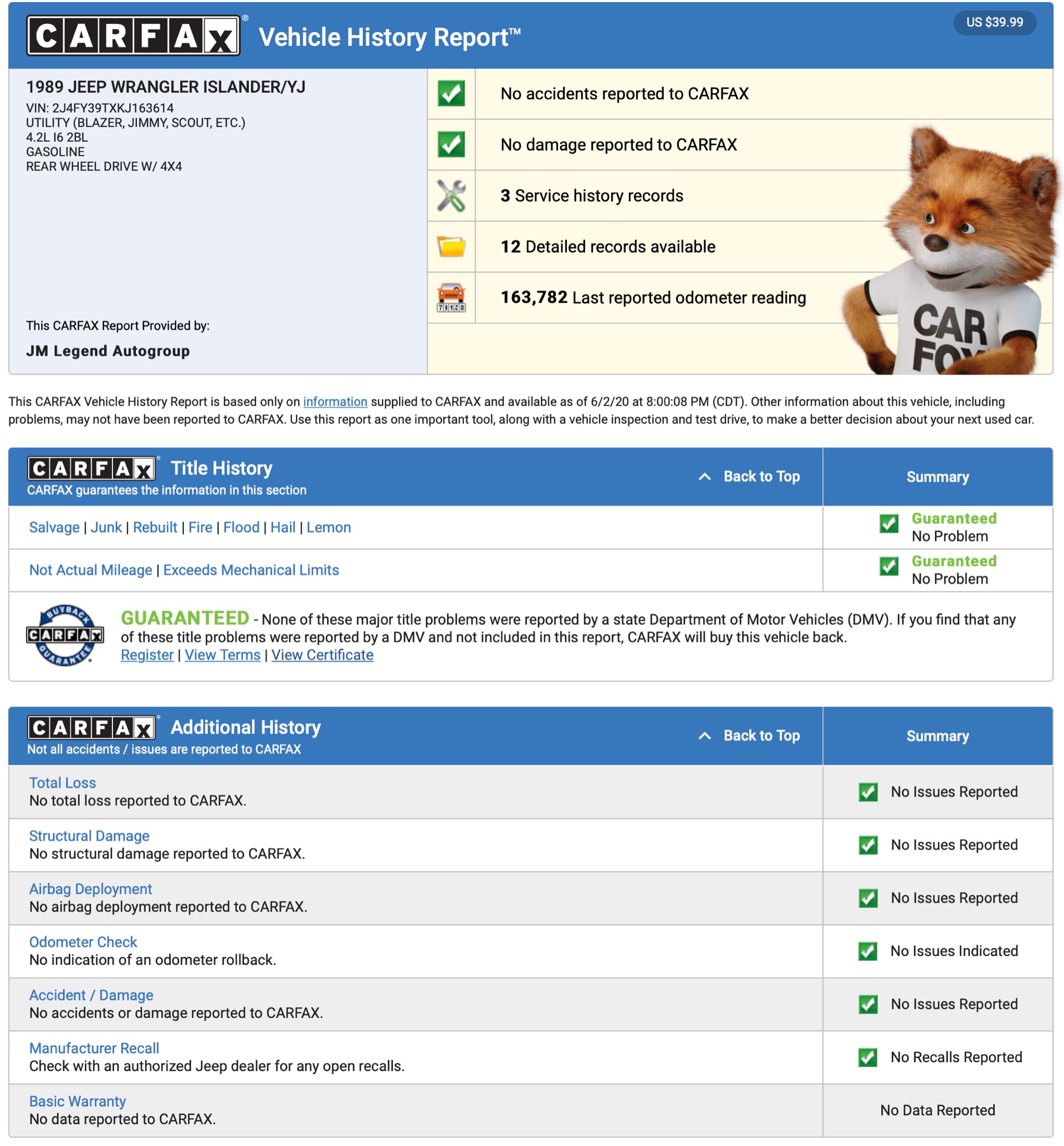This screenshot has width=1064, height=1146.
Task: Open the Flood title definition link
Action: (x=241, y=528)
